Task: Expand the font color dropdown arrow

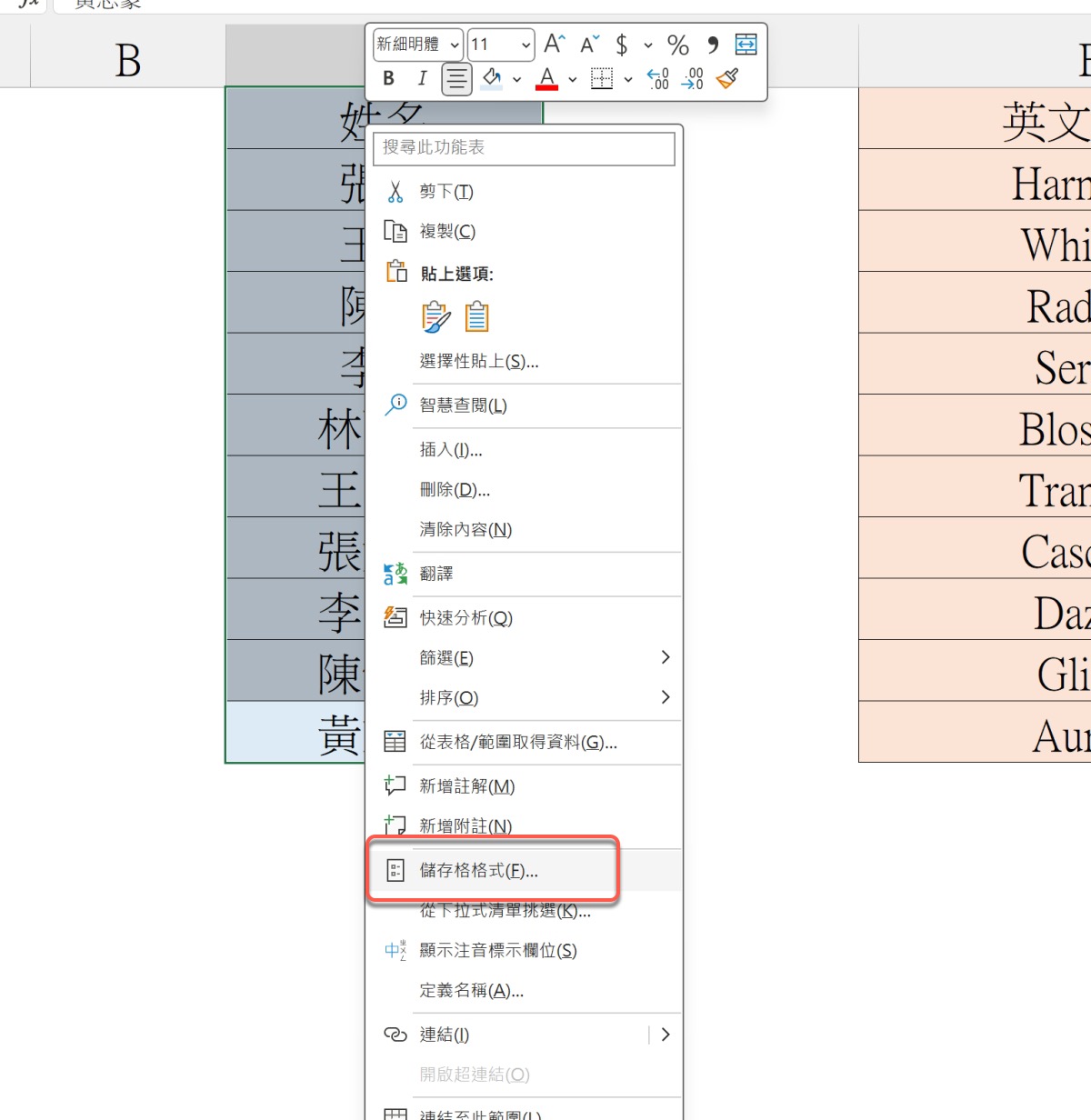Action: pyautogui.click(x=573, y=80)
